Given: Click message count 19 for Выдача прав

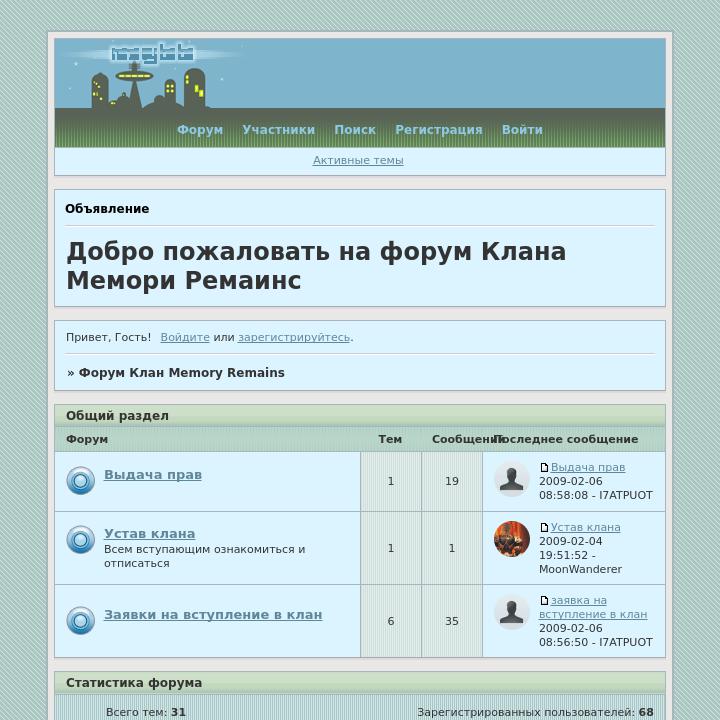Looking at the screenshot, I should pyautogui.click(x=452, y=481).
